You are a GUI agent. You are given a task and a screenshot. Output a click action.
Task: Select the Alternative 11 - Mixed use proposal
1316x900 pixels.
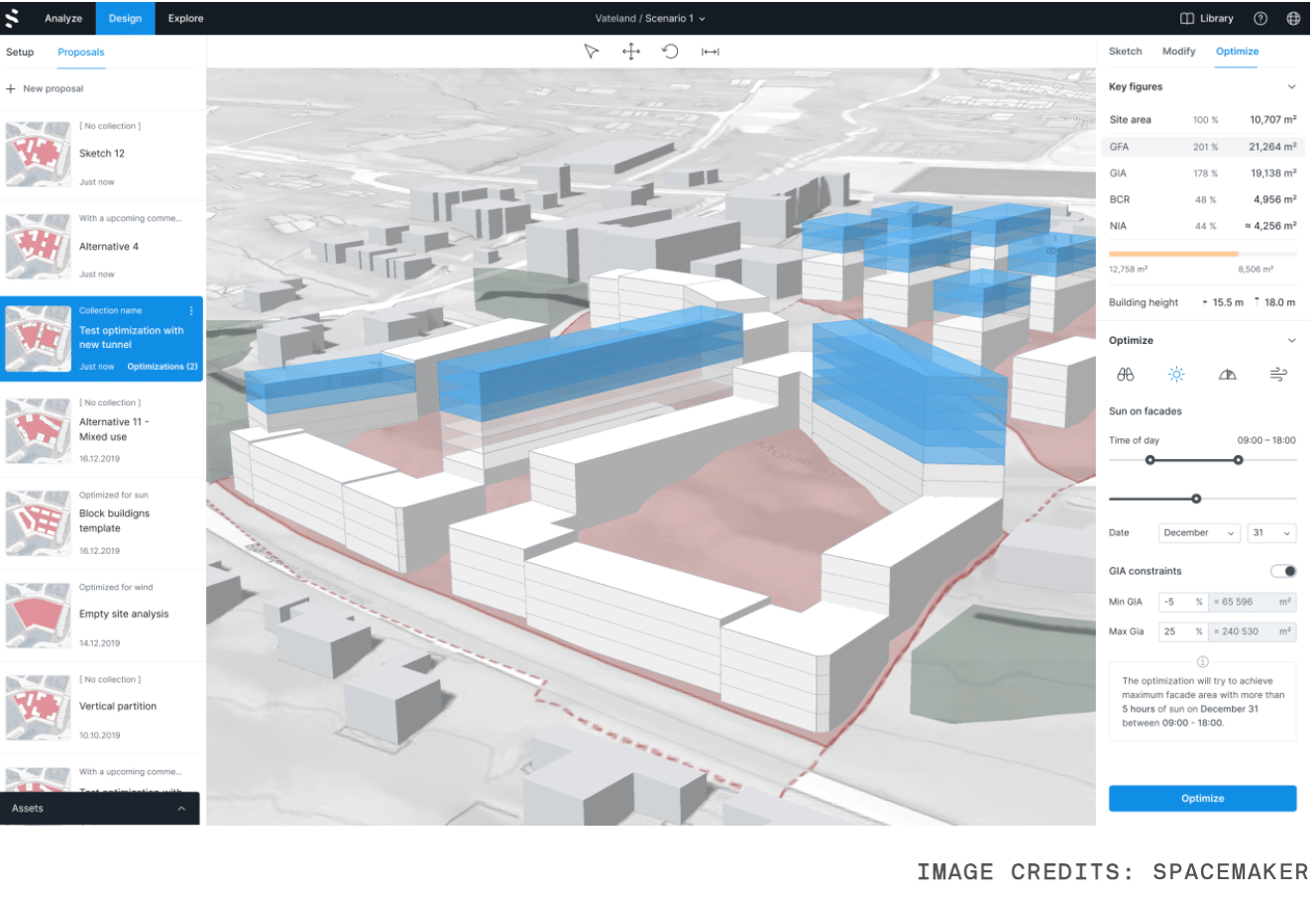click(102, 430)
